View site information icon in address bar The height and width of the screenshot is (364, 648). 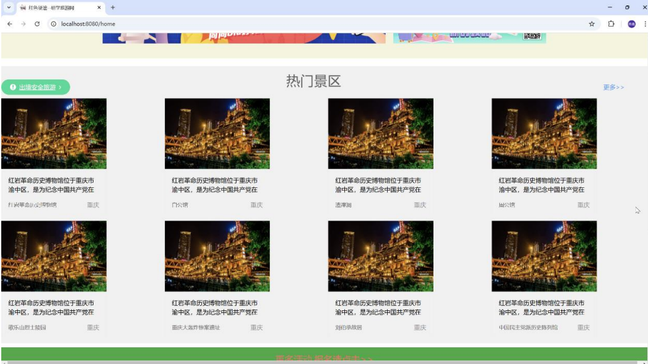tap(53, 24)
